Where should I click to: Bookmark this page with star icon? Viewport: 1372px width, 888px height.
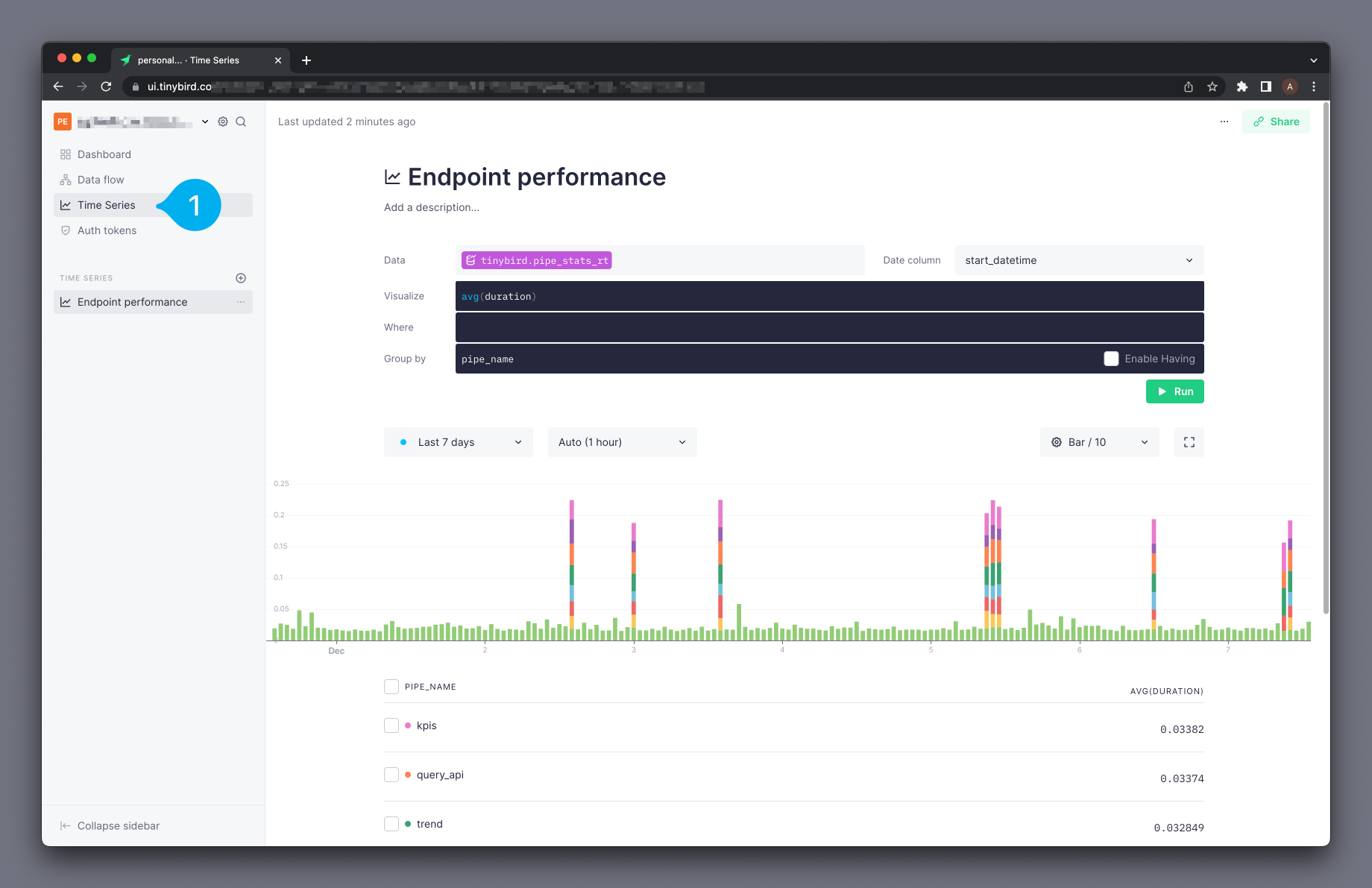tap(1212, 86)
